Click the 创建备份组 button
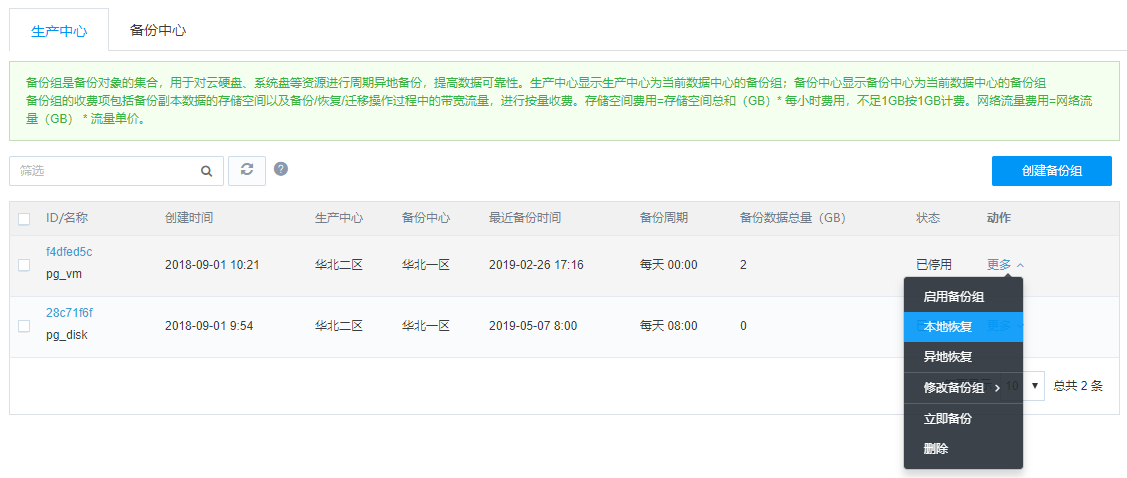The height and width of the screenshot is (478, 1127). [x=1052, y=171]
